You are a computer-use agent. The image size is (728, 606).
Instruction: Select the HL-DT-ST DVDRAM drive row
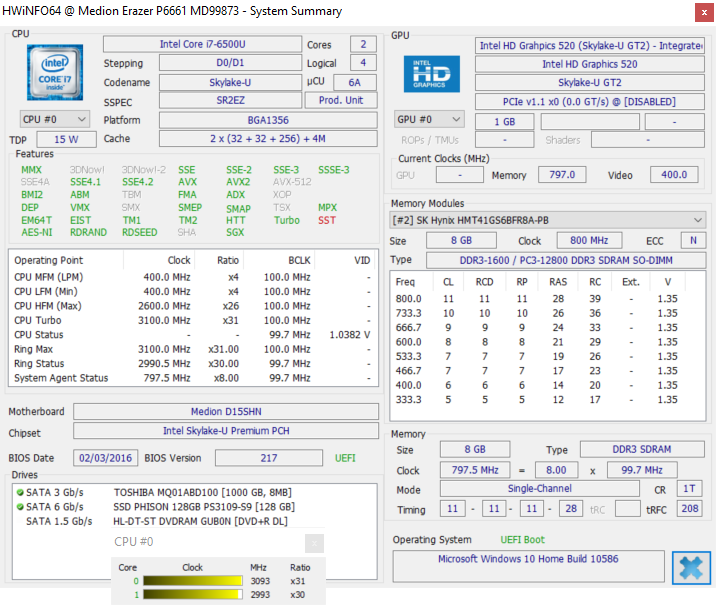195,521
